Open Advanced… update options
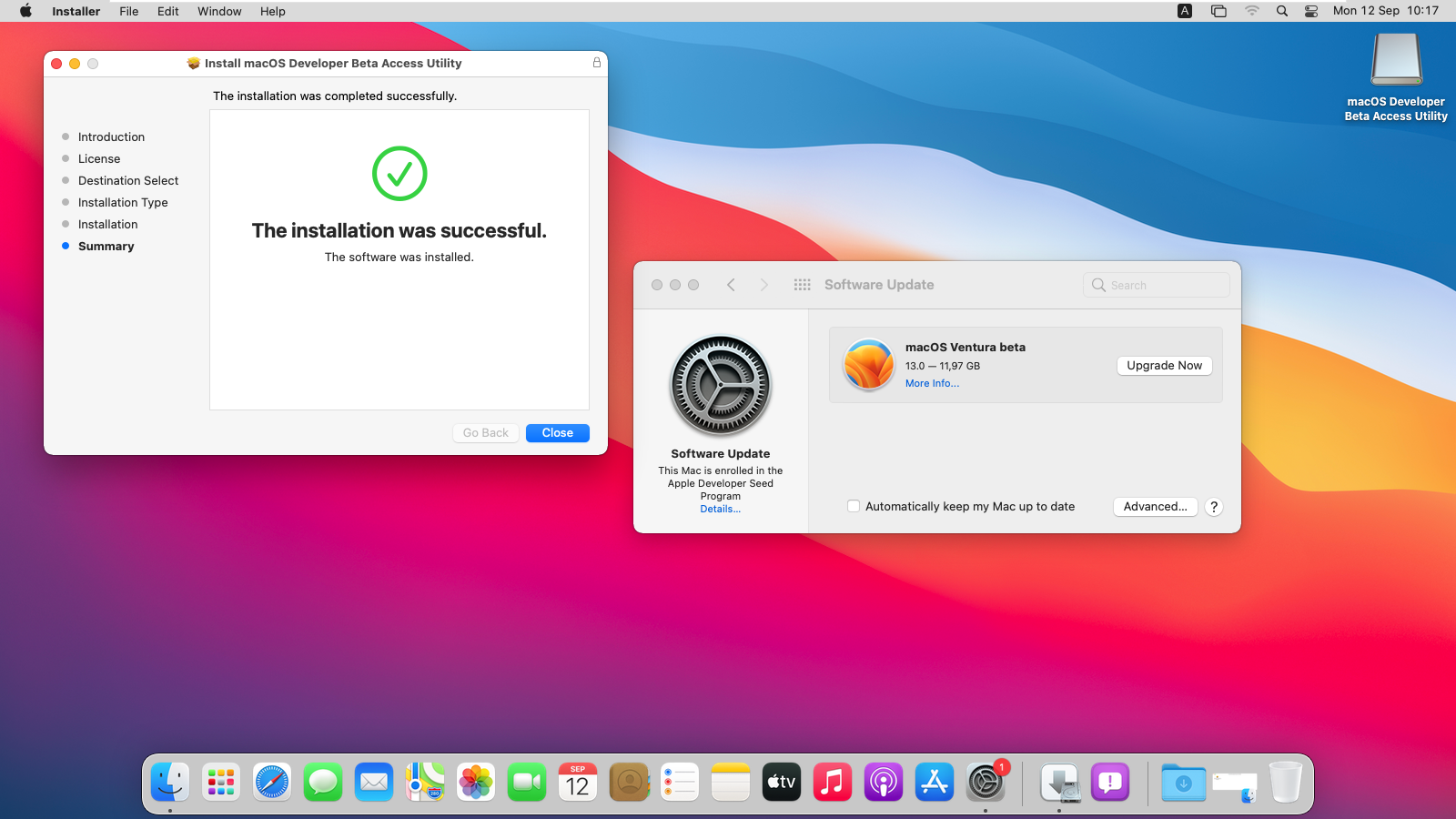Image resolution: width=1456 pixels, height=819 pixels. 1155,507
